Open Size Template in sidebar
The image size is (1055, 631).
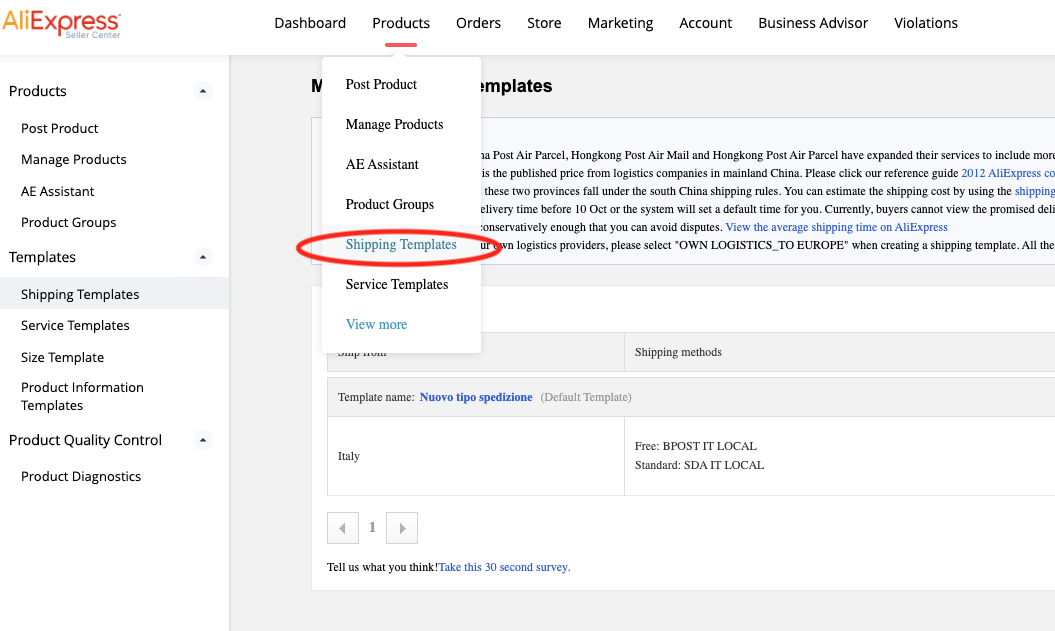(62, 357)
